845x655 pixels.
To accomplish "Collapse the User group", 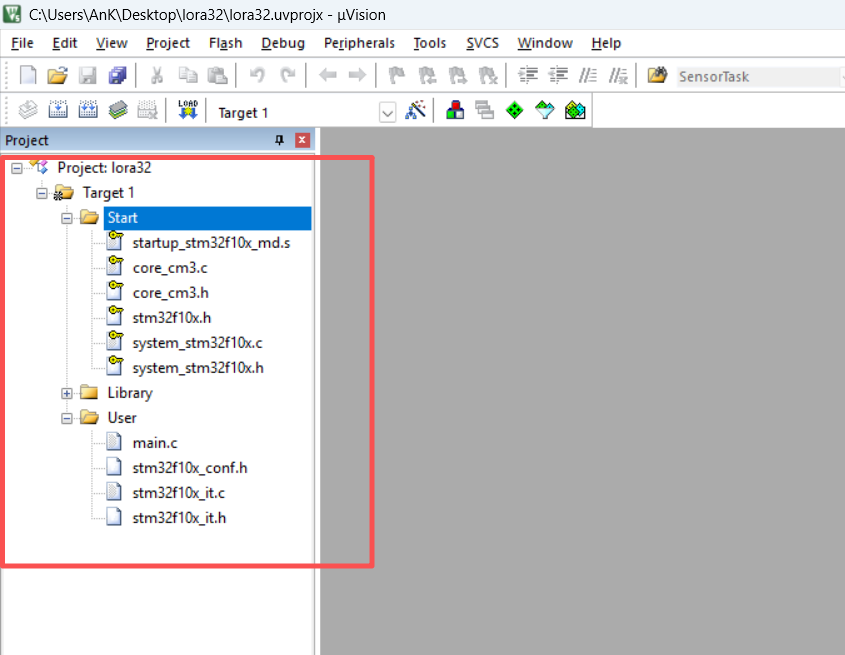I will (x=66, y=418).
